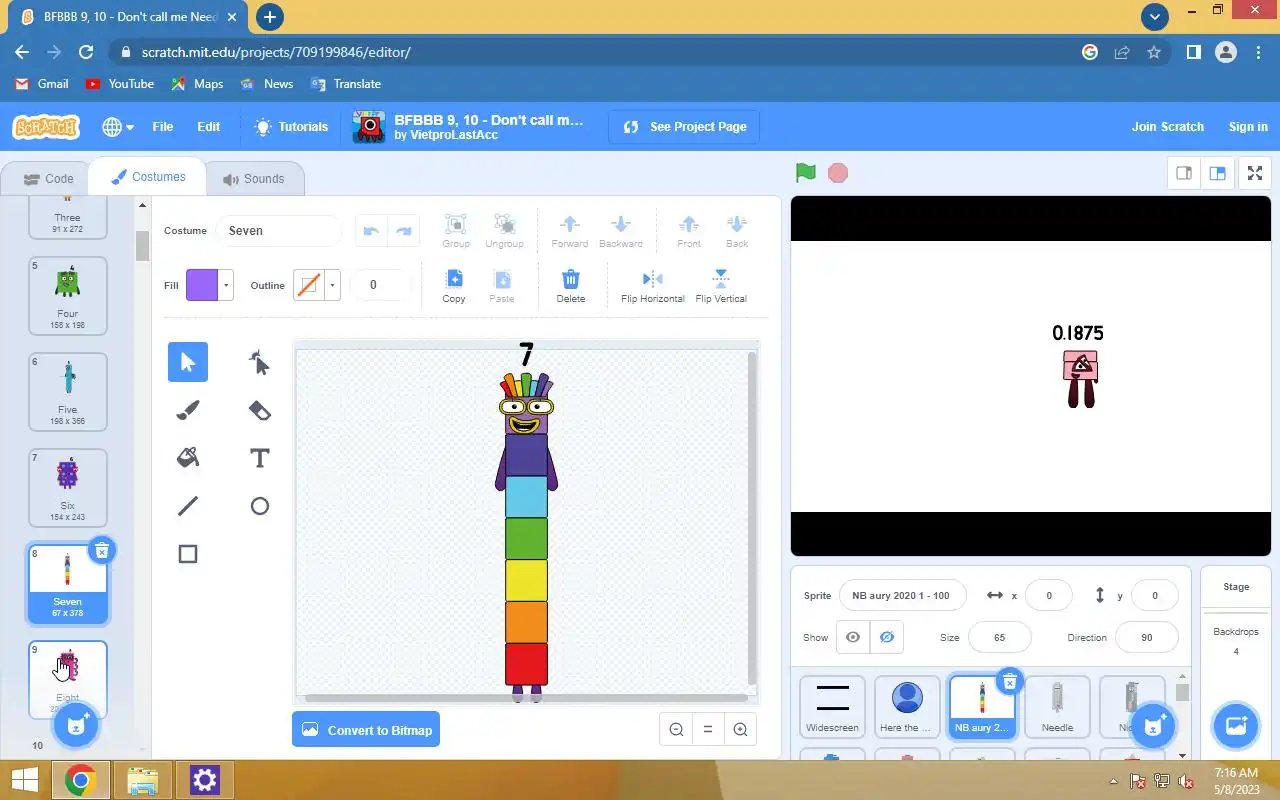Viewport: 1280px width, 800px height.
Task: Switch to the Code tab
Action: point(49,179)
